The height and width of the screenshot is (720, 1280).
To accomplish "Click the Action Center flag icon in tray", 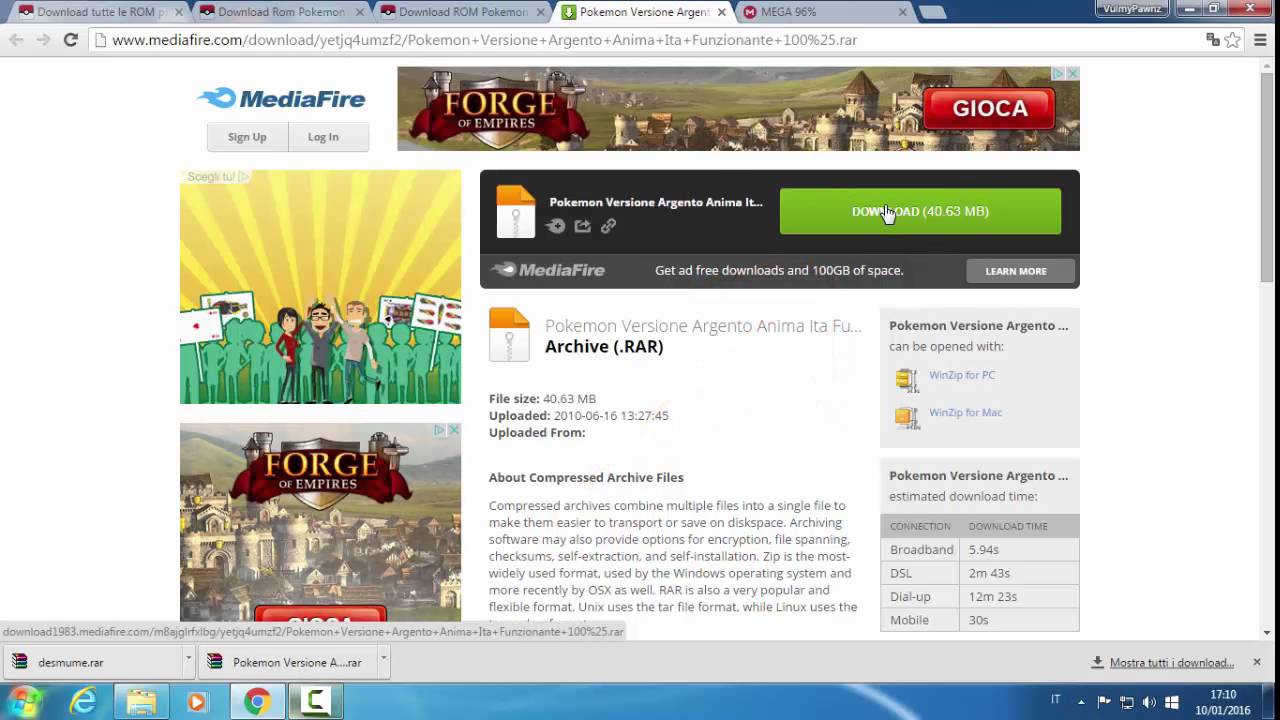I will 1104,702.
